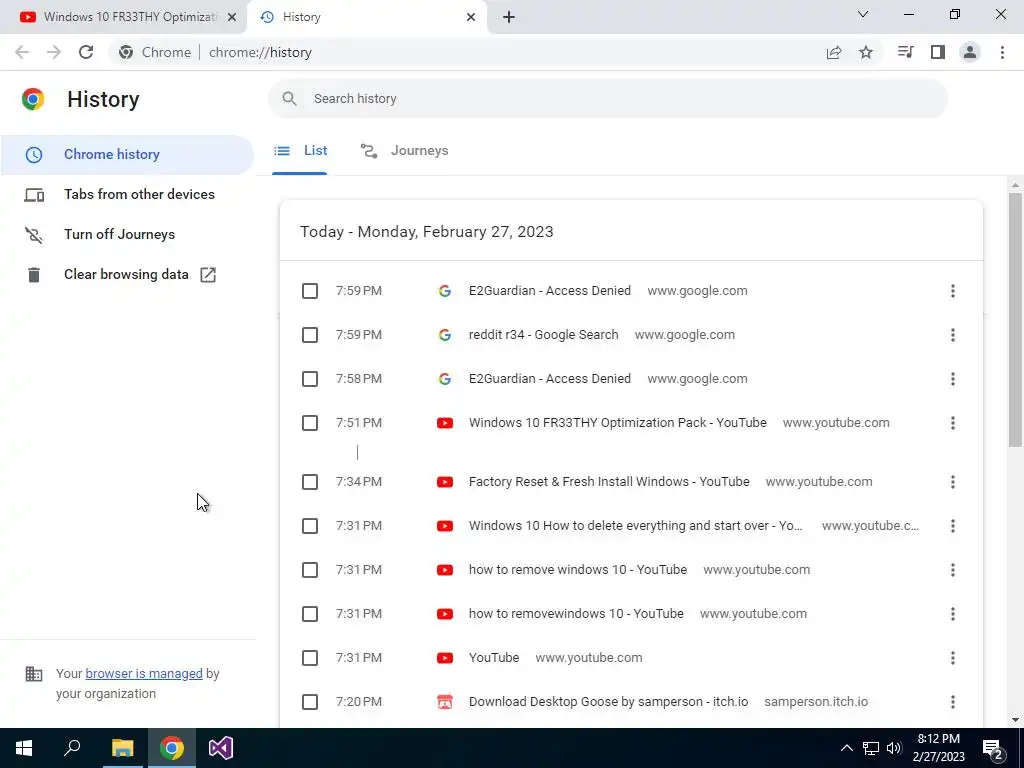Switch to the List view tab
The width and height of the screenshot is (1024, 768).
pyautogui.click(x=300, y=151)
